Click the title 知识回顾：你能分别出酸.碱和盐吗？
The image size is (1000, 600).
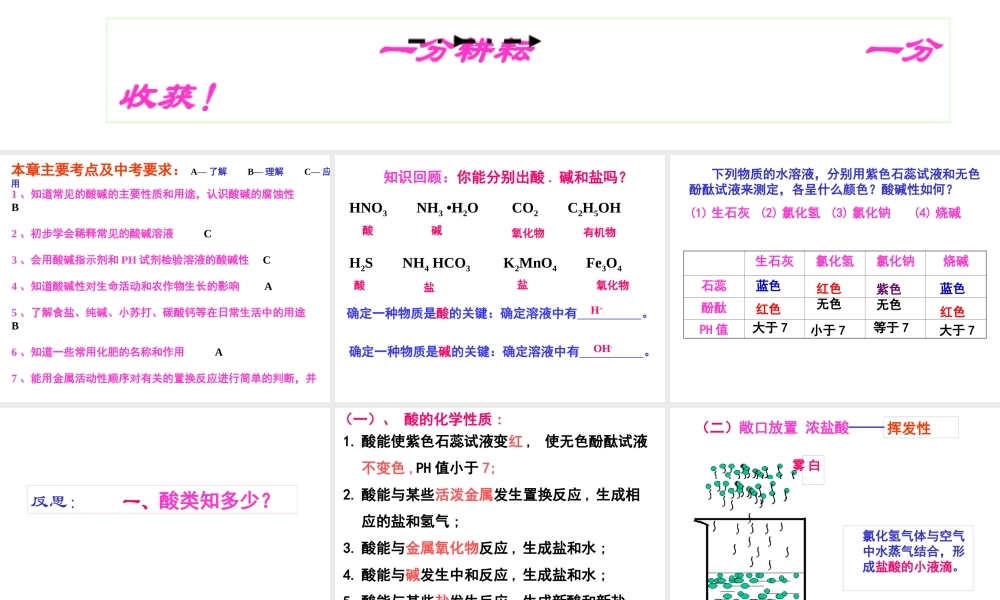point(505,177)
